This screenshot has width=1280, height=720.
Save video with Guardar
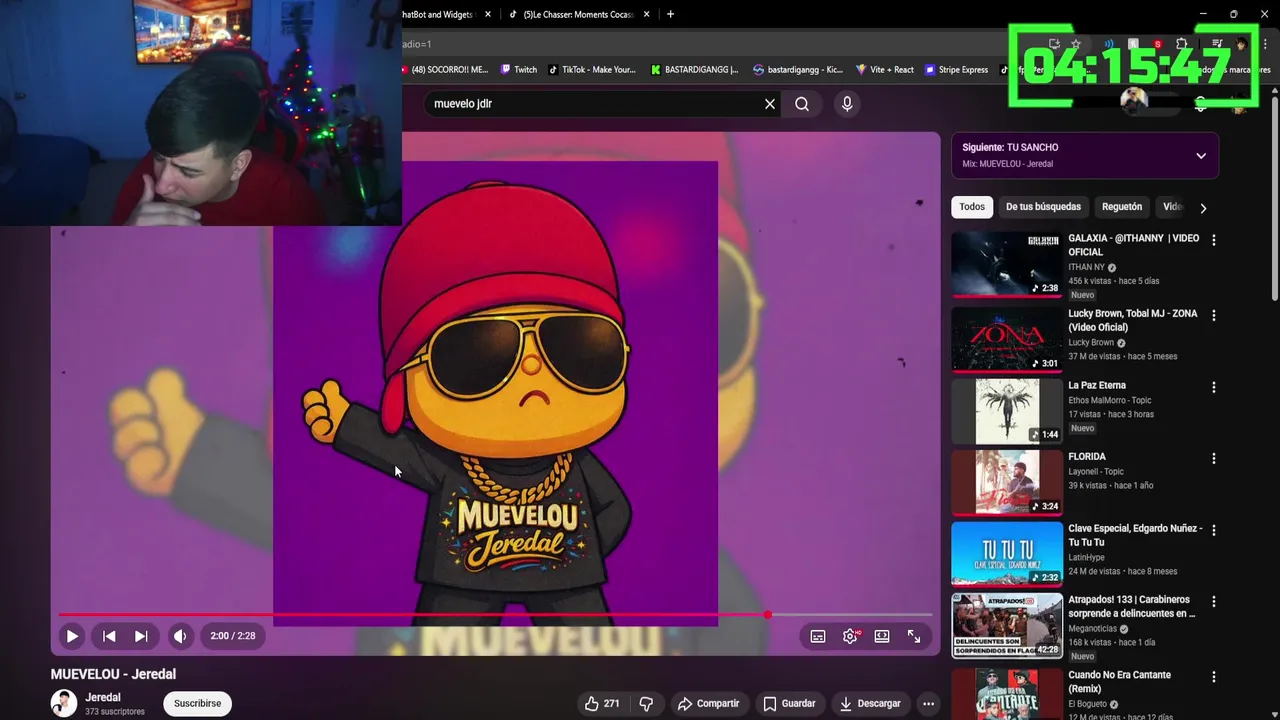click(x=788, y=703)
